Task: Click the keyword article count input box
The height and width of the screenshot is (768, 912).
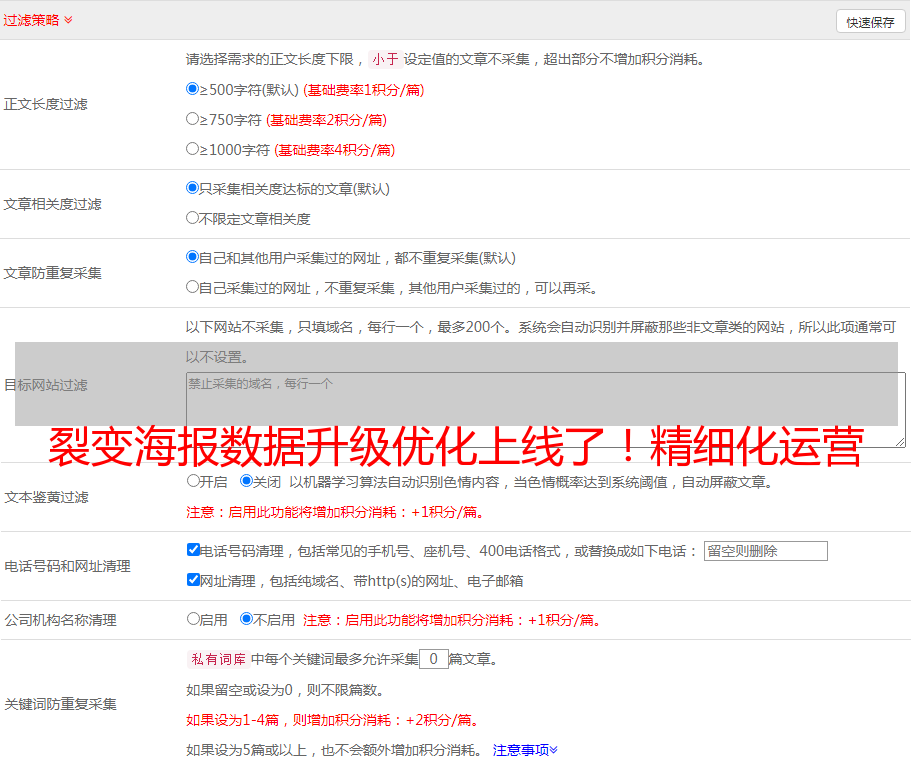Action: point(433,659)
